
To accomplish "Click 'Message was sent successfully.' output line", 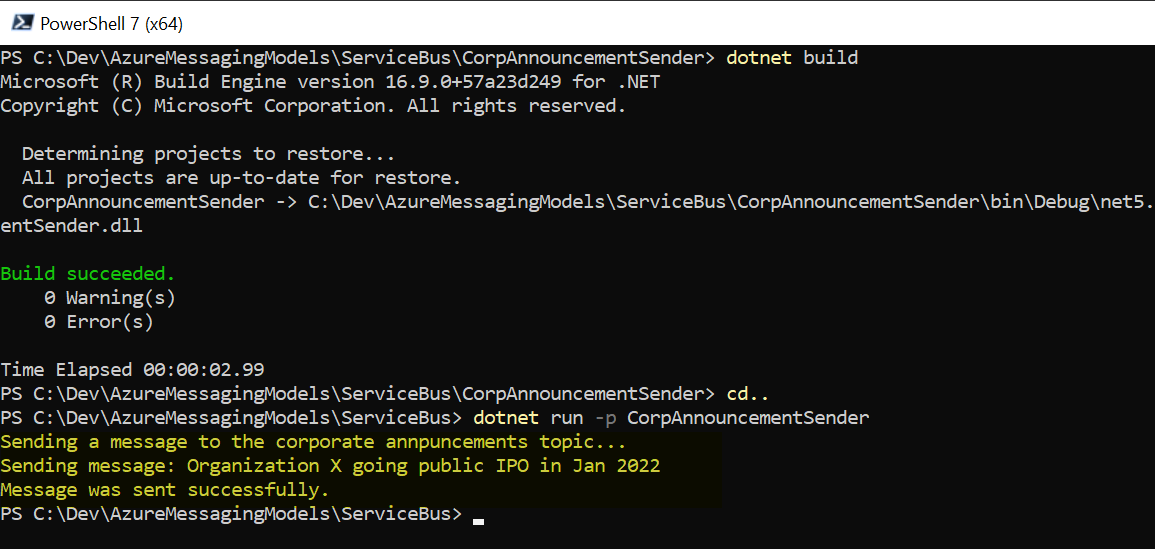I will click(x=165, y=490).
